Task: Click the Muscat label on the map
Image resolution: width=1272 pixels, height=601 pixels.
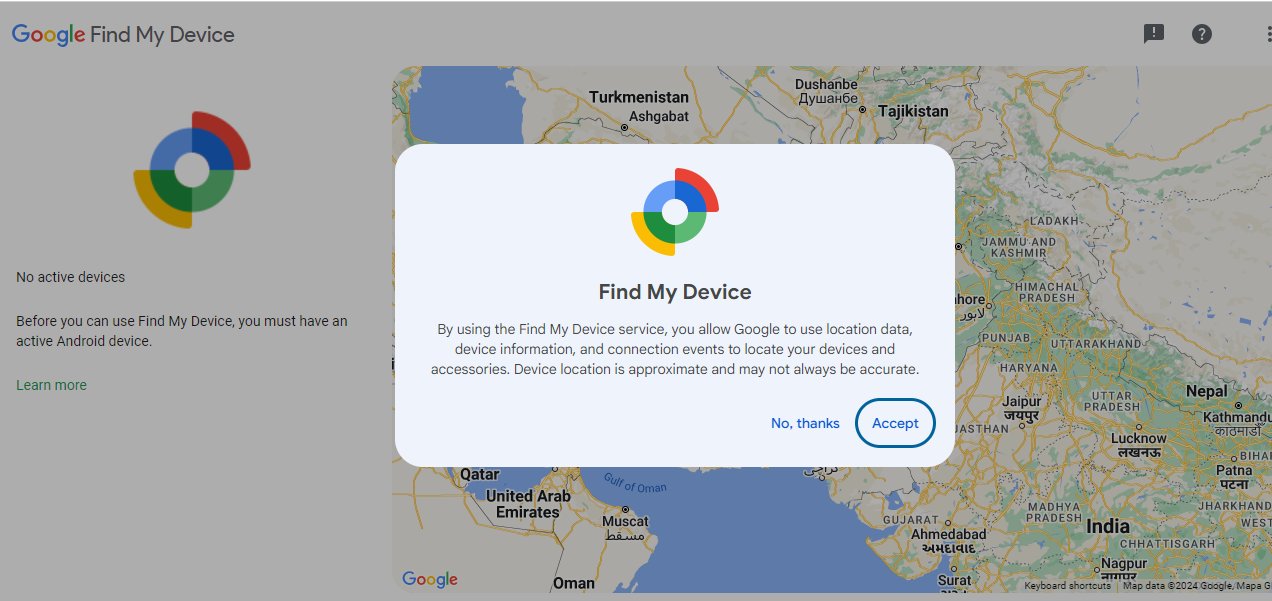Action: (624, 521)
